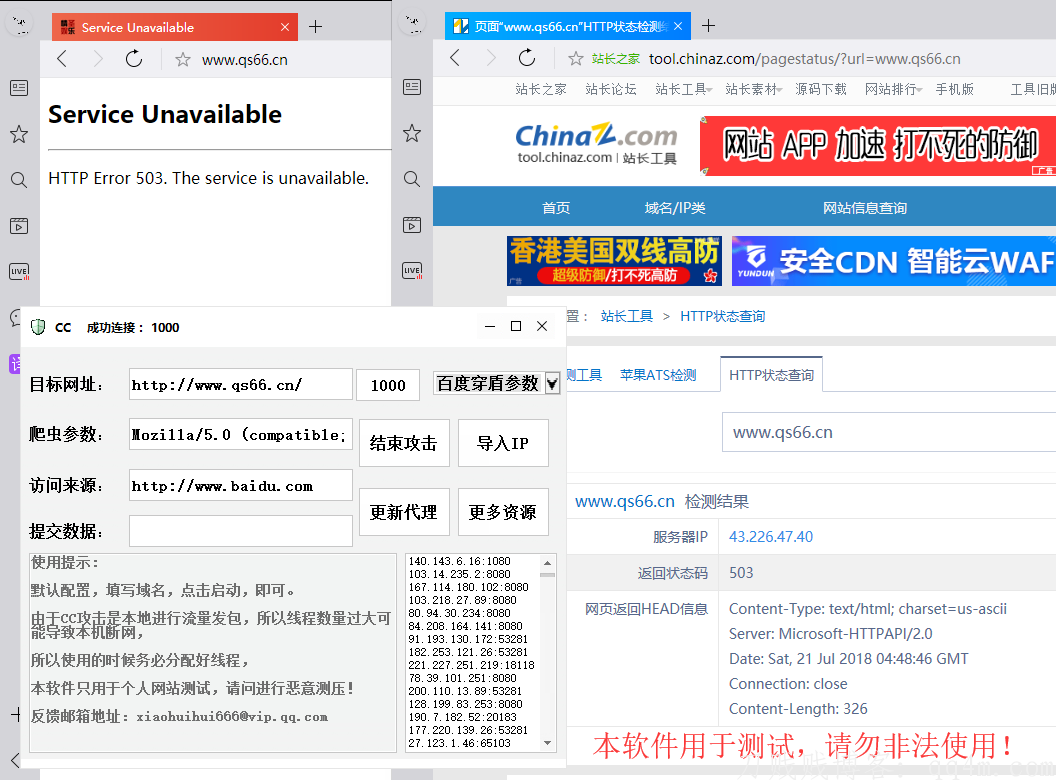
Task: Click the CC tool shield icon
Action: pos(38,327)
